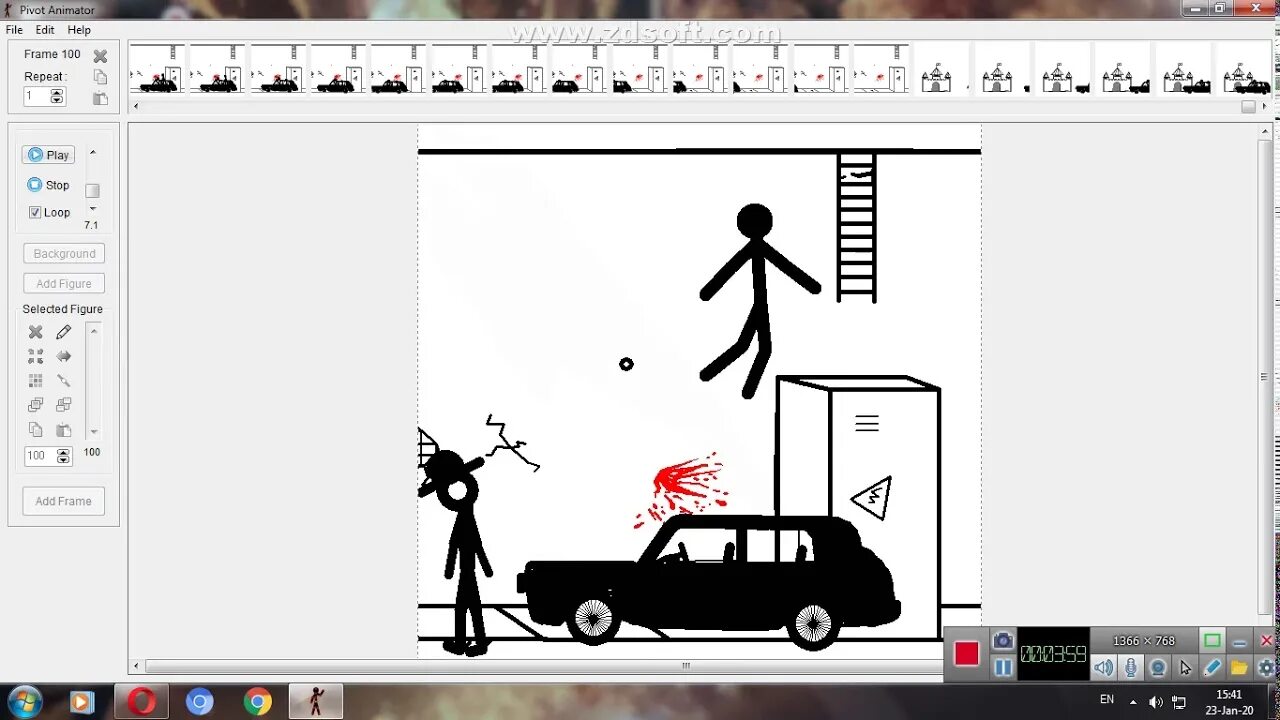1280x720 pixels.
Task: Open the clock showing 15:41
Action: point(1229,702)
